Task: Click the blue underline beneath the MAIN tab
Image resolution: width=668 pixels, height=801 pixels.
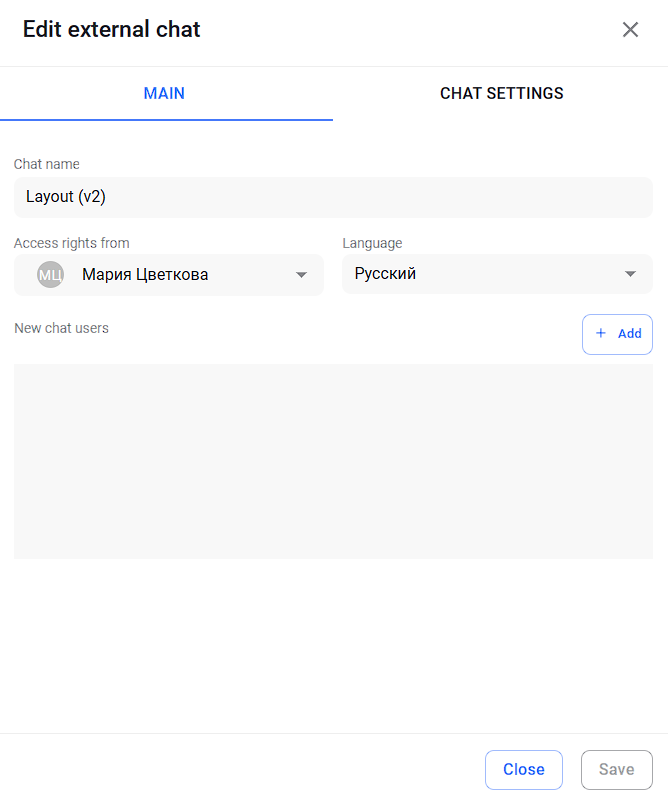Action: point(166,120)
